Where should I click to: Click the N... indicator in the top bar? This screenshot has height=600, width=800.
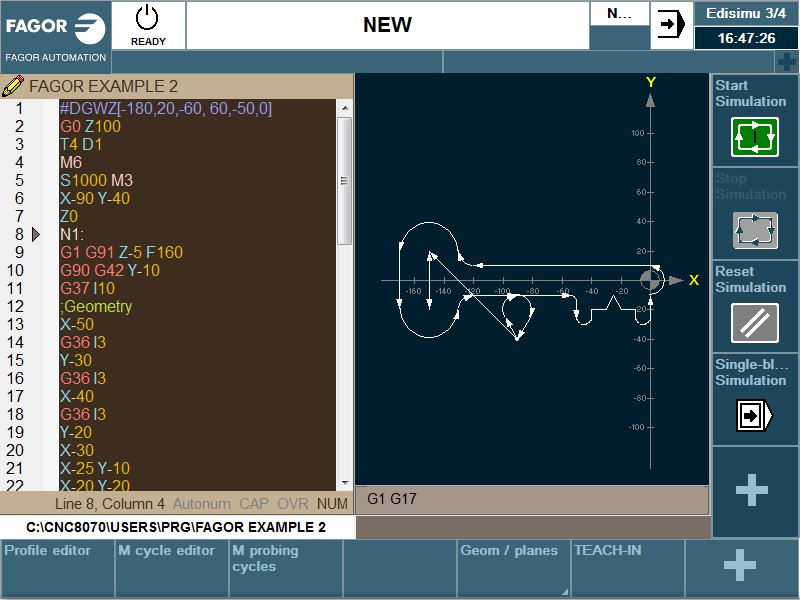(x=618, y=15)
